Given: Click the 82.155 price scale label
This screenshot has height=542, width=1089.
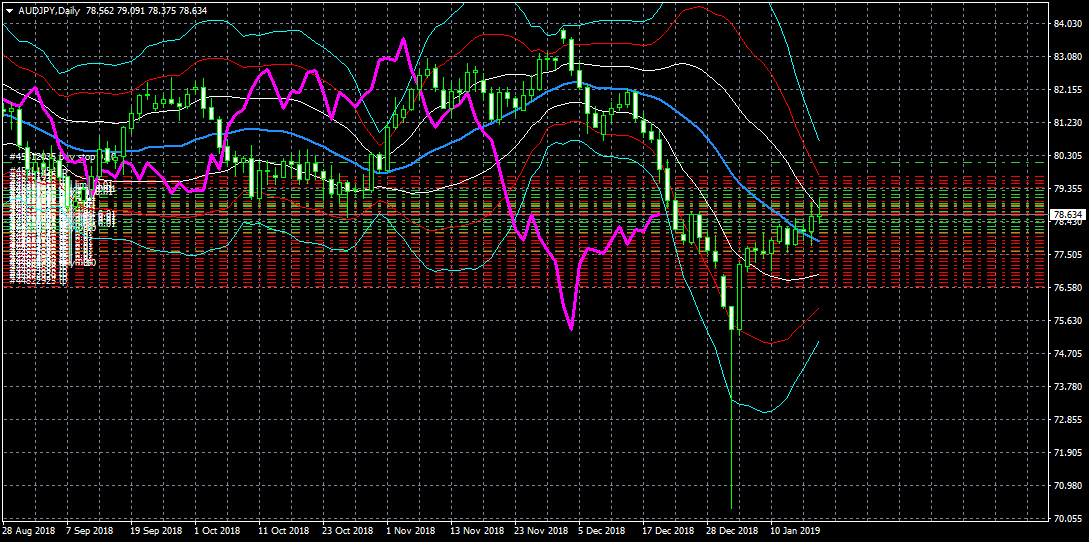Looking at the screenshot, I should pos(1068,90).
